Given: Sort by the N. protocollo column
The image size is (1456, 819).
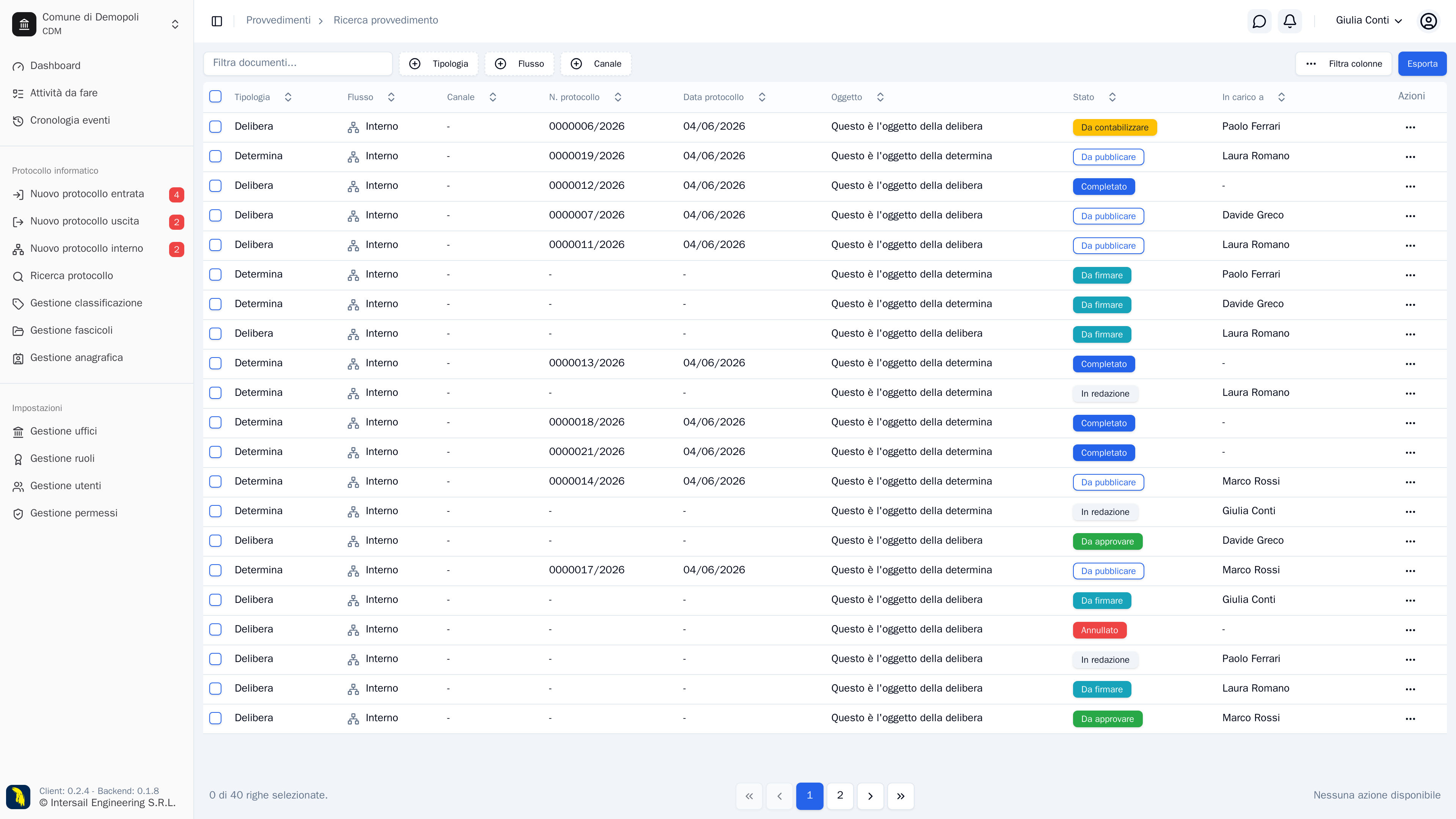Looking at the screenshot, I should point(585,97).
